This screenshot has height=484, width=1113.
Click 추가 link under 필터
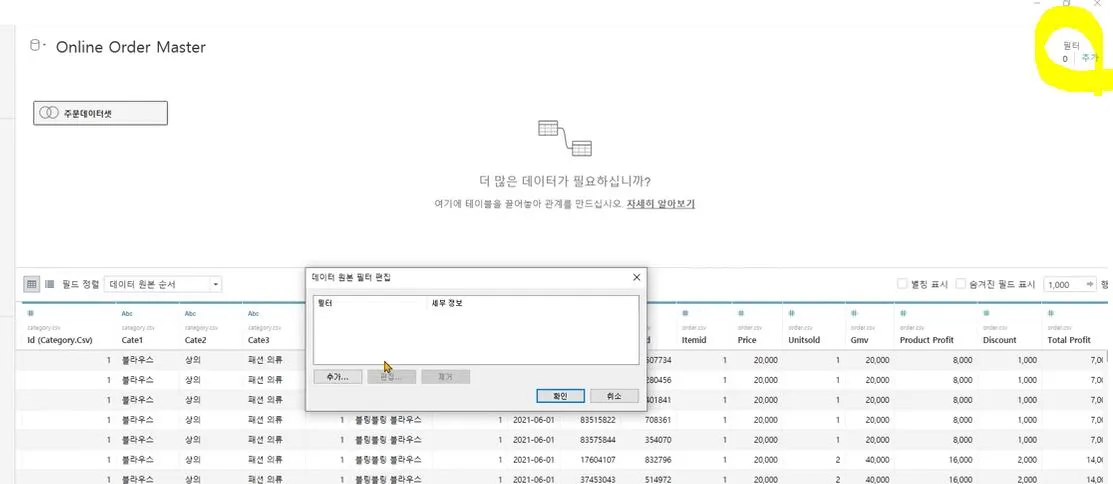click(1089, 58)
